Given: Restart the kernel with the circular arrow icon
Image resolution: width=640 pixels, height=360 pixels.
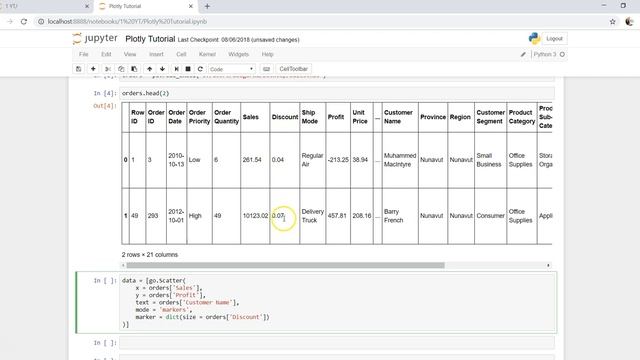Looking at the screenshot, I should point(200,69).
